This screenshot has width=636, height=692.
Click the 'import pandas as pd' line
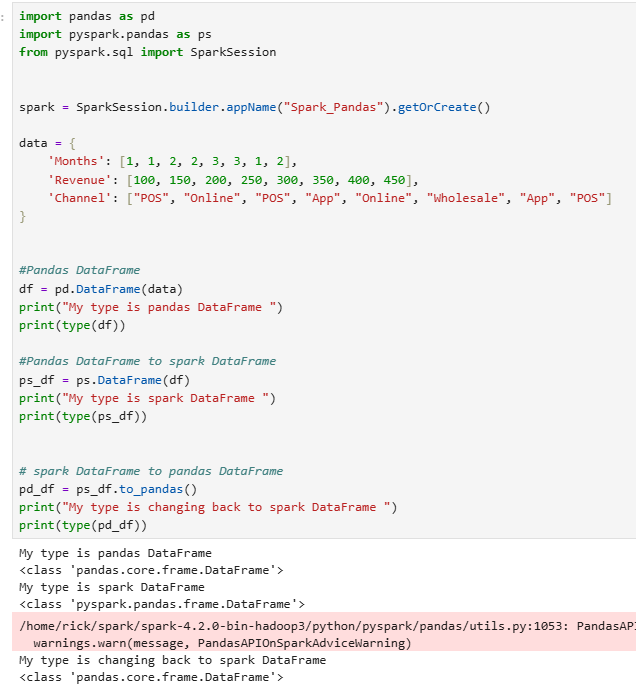coord(87,16)
